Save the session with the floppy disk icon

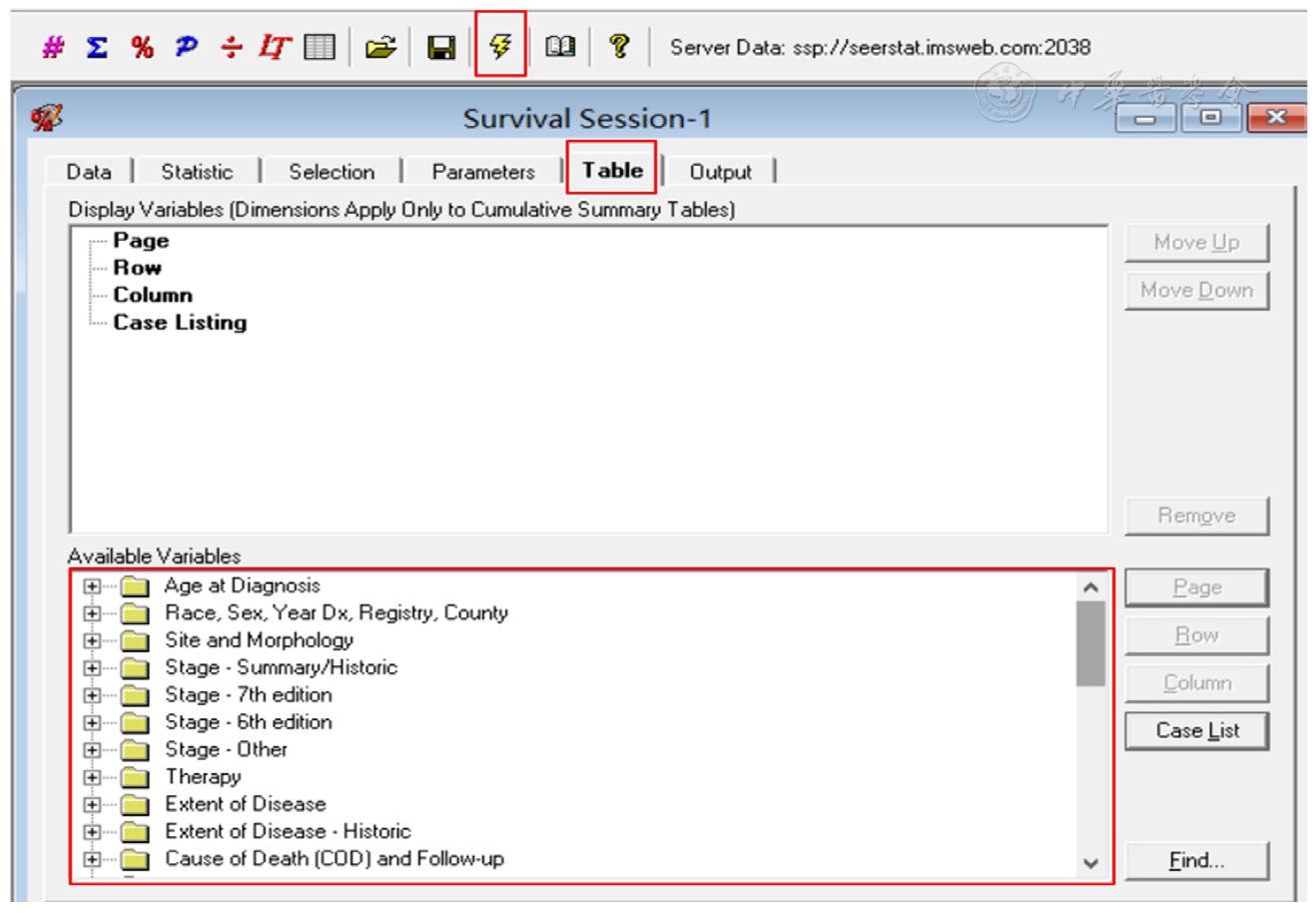click(440, 47)
